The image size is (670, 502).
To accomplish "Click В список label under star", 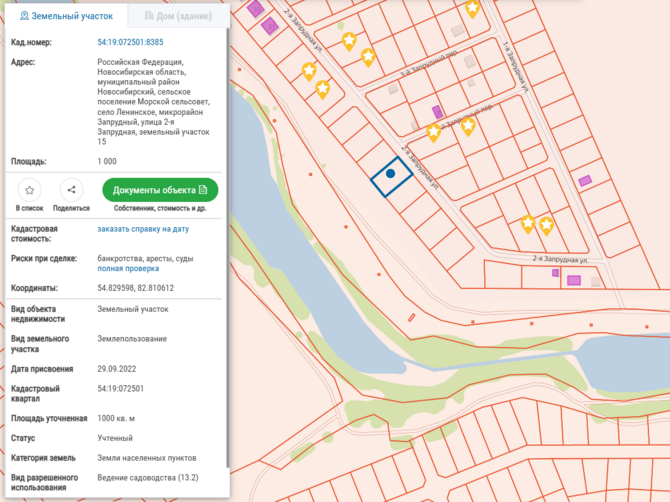I will [x=29, y=208].
